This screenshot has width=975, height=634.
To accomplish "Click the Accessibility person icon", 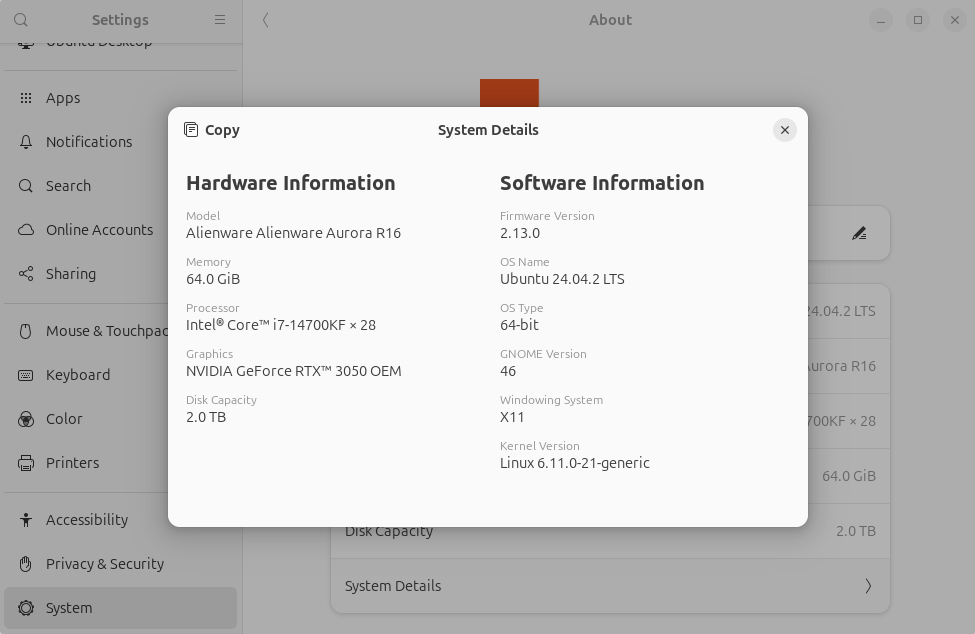I will (25, 520).
